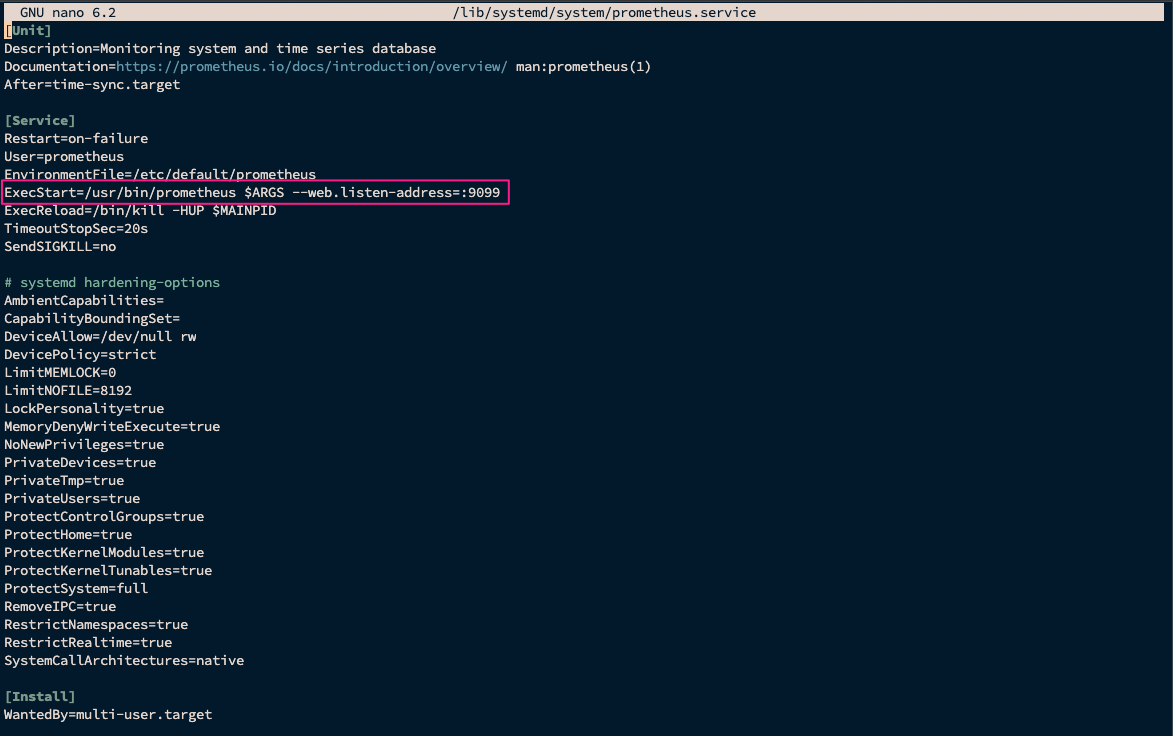Click the SendSIGKILL=no line
This screenshot has height=736, width=1173.
tap(60, 247)
